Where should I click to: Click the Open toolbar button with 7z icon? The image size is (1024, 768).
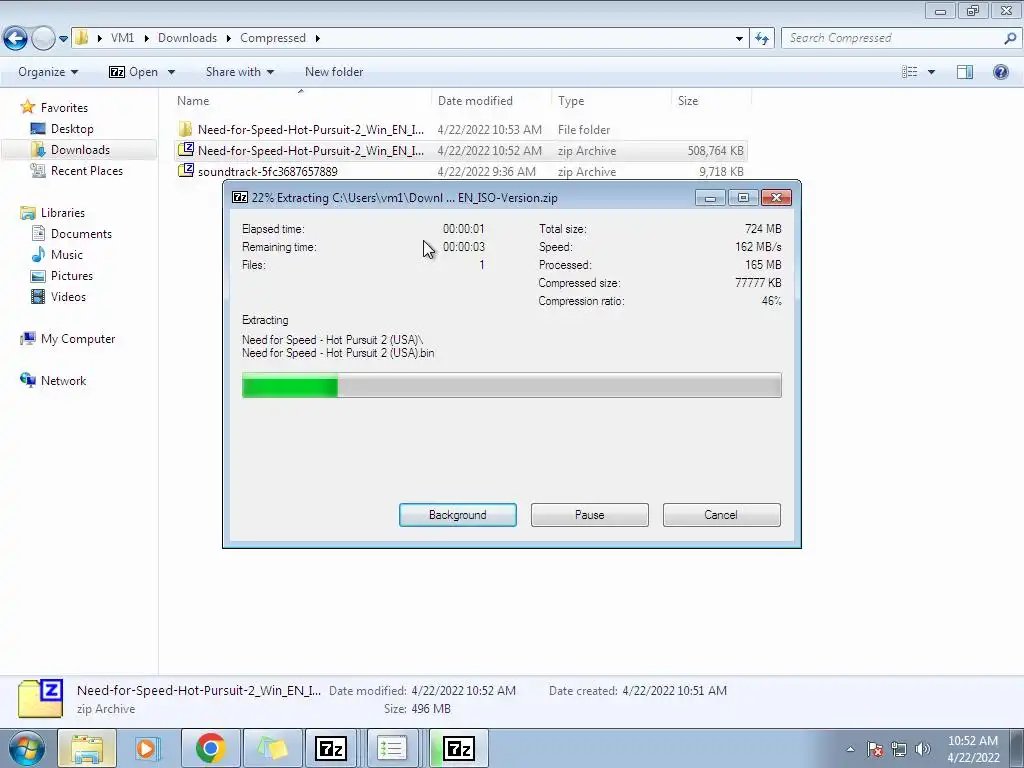134,72
